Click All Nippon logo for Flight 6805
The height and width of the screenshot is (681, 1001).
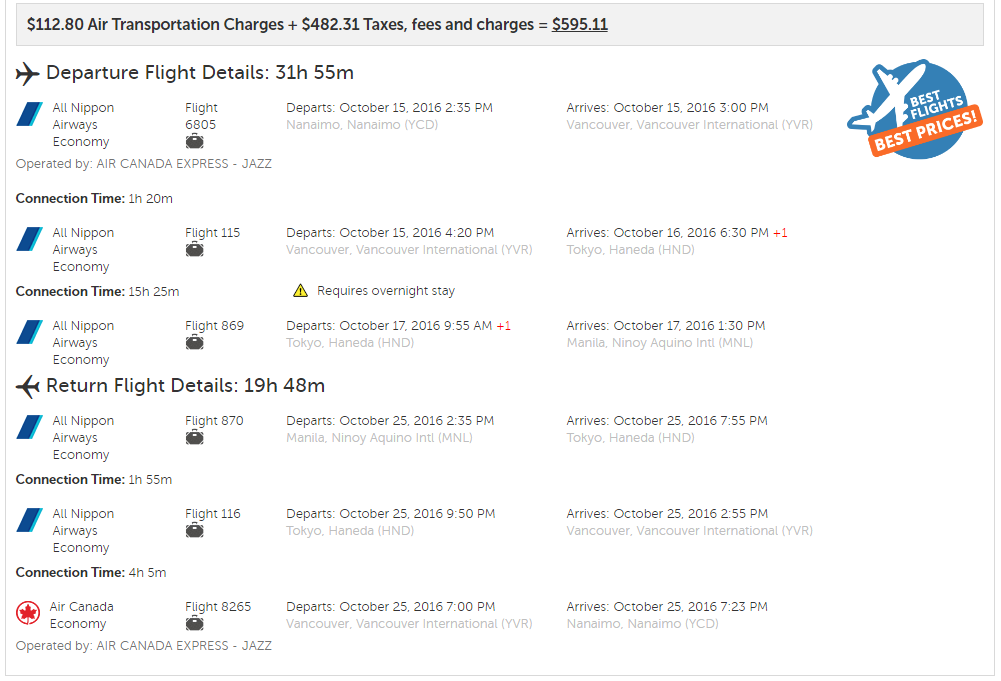coord(29,114)
